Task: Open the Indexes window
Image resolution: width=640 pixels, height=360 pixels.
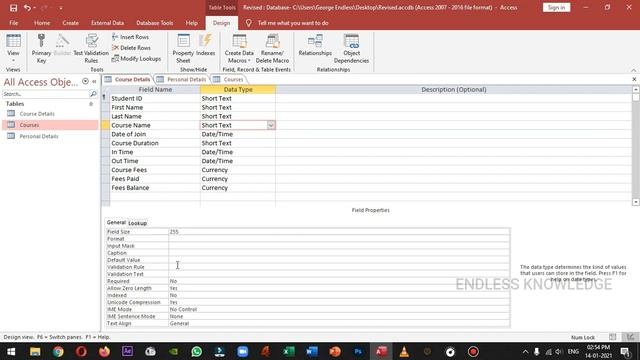Action: point(205,46)
